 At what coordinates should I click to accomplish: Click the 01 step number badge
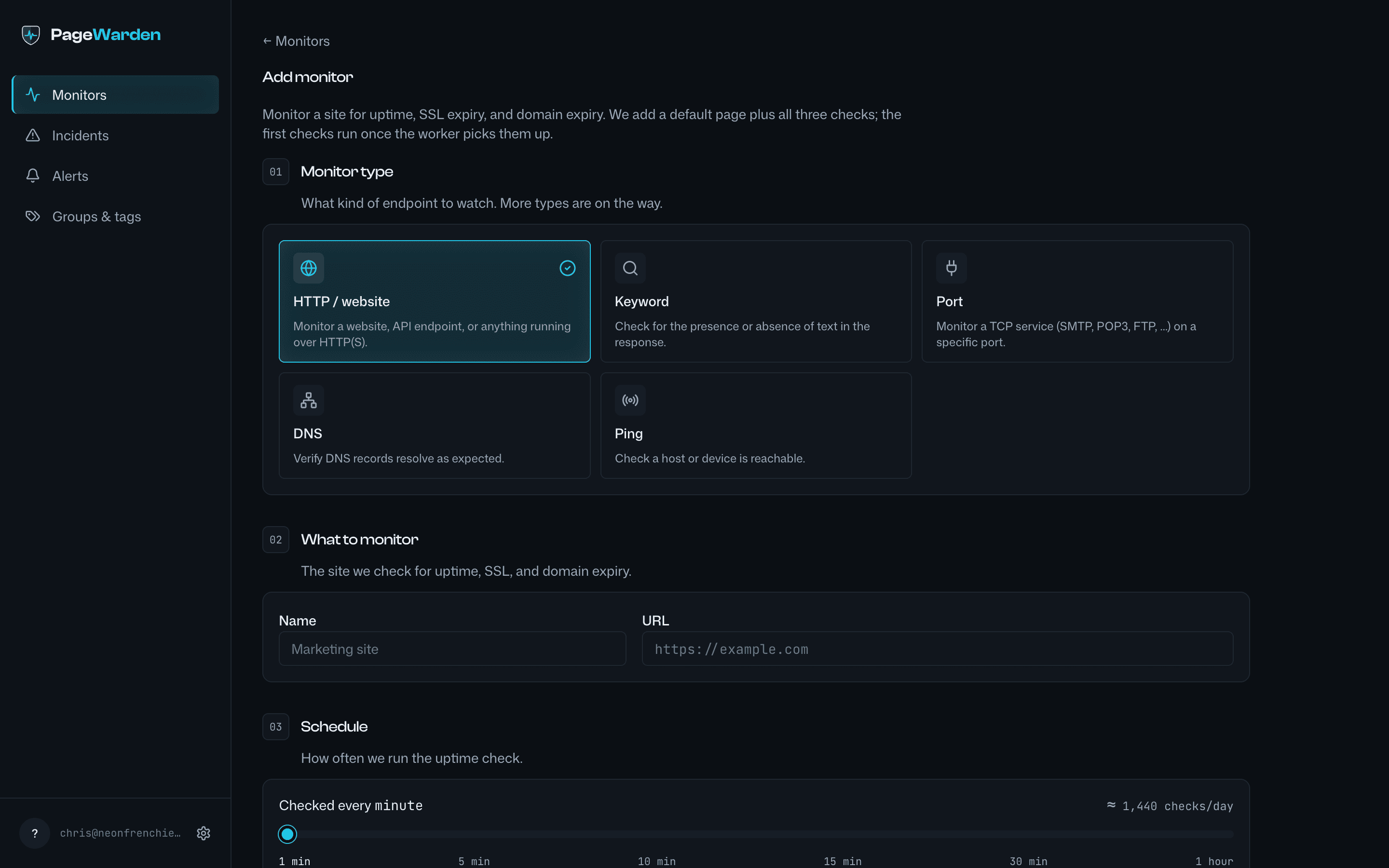coord(276,172)
